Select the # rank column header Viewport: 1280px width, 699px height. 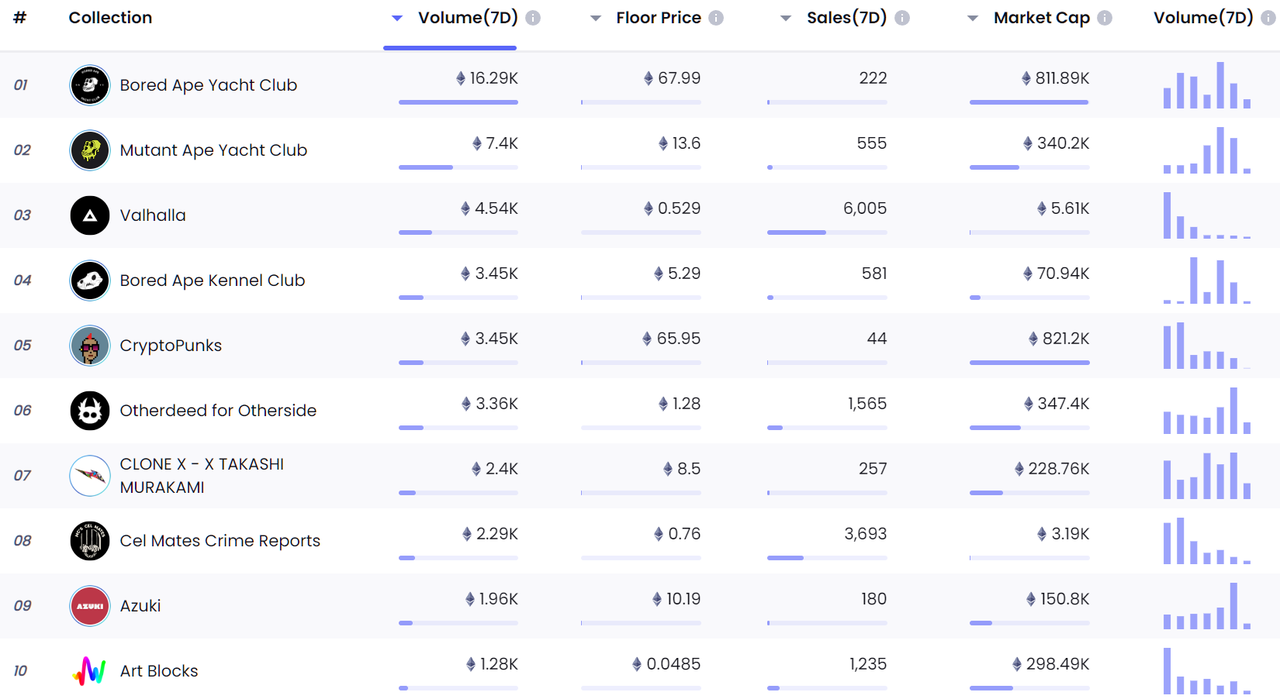click(x=20, y=18)
